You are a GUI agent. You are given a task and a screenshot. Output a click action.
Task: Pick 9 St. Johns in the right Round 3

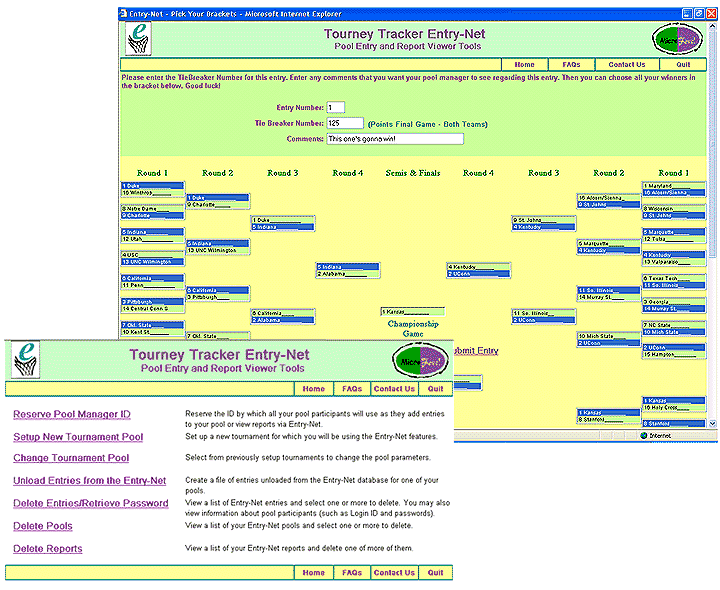544,220
